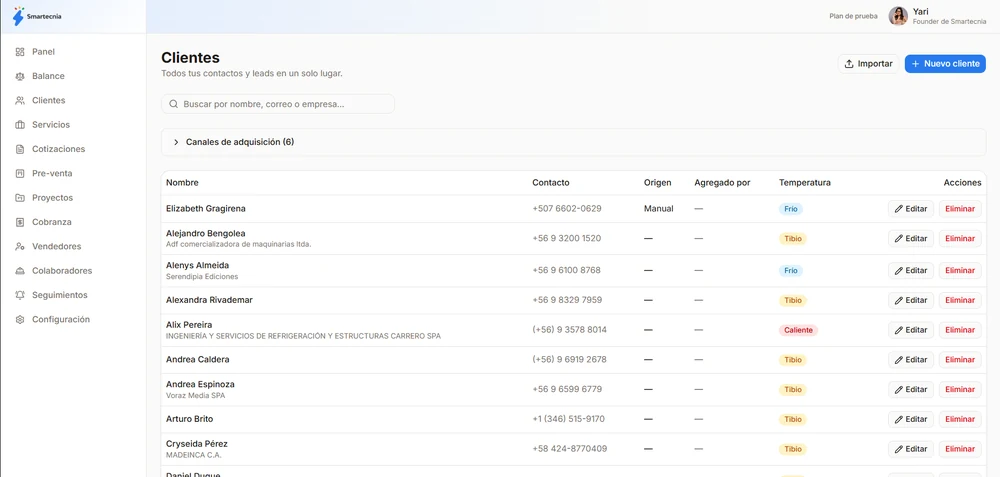Click the Nombre column header
The image size is (1000, 477).
coord(182,182)
